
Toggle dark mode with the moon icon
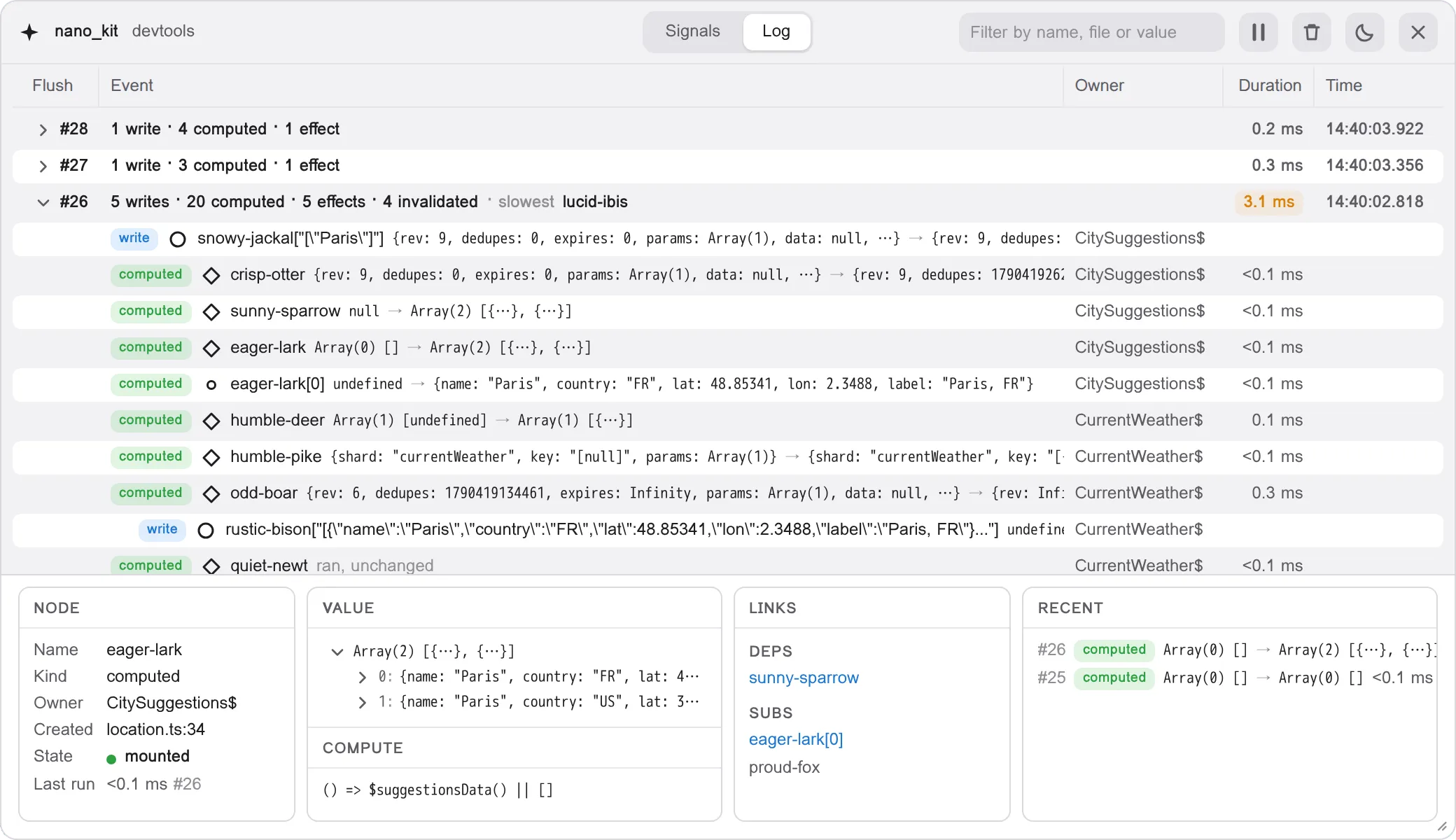[x=1365, y=32]
